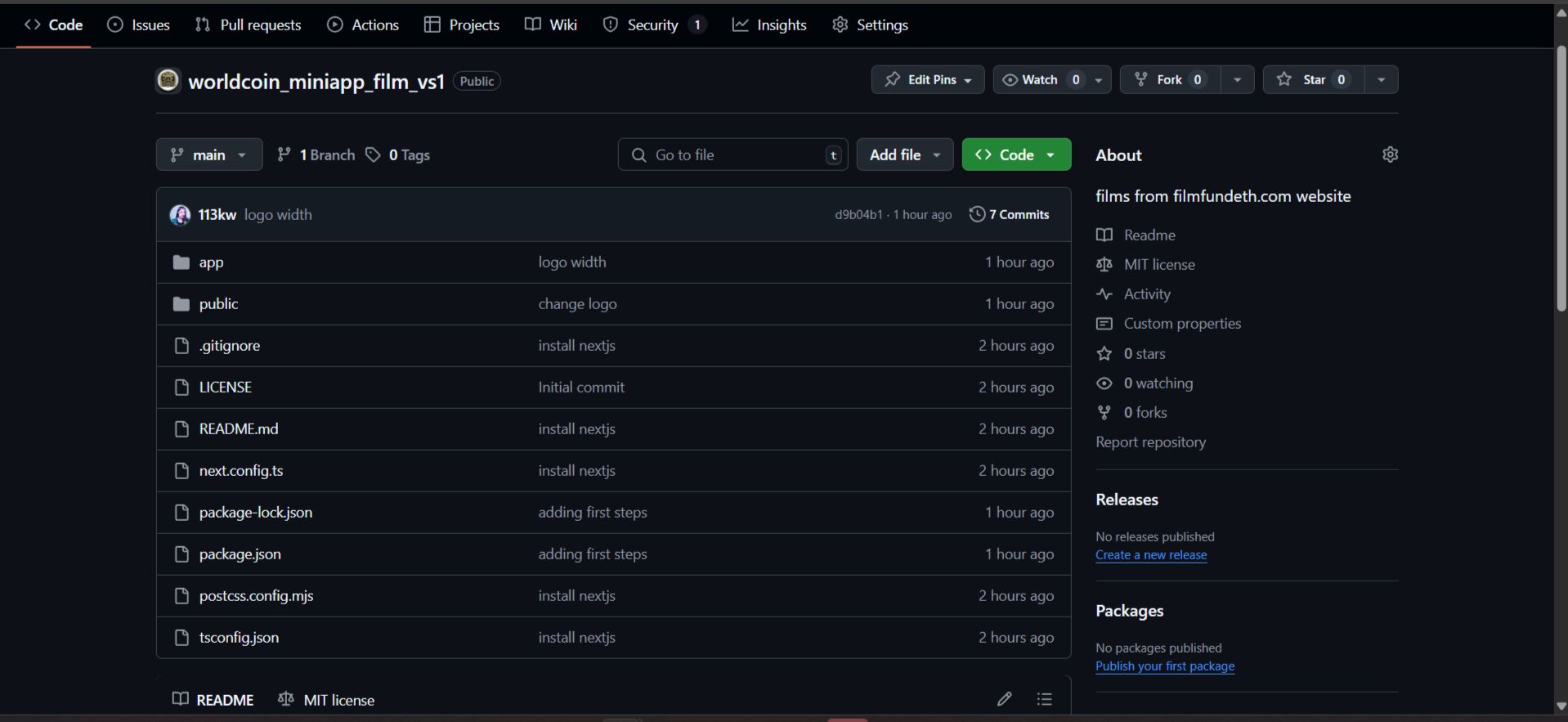Open package-lock.json's adding first steps commit
1568x722 pixels.
[x=593, y=513]
